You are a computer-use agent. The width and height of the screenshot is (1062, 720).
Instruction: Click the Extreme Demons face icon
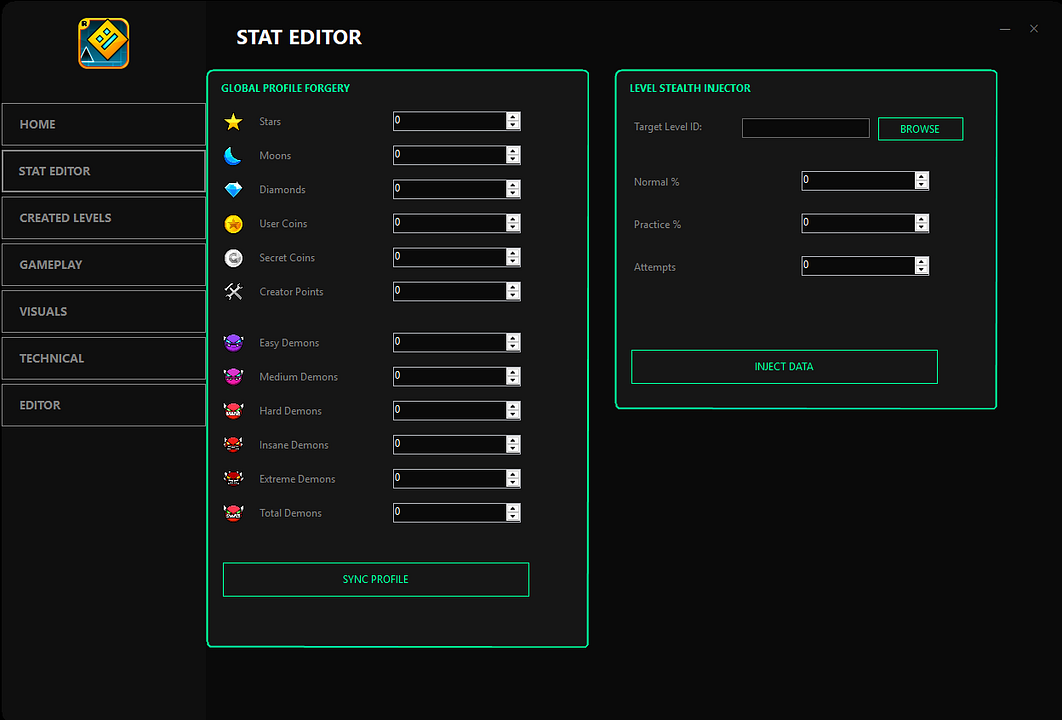click(233, 479)
